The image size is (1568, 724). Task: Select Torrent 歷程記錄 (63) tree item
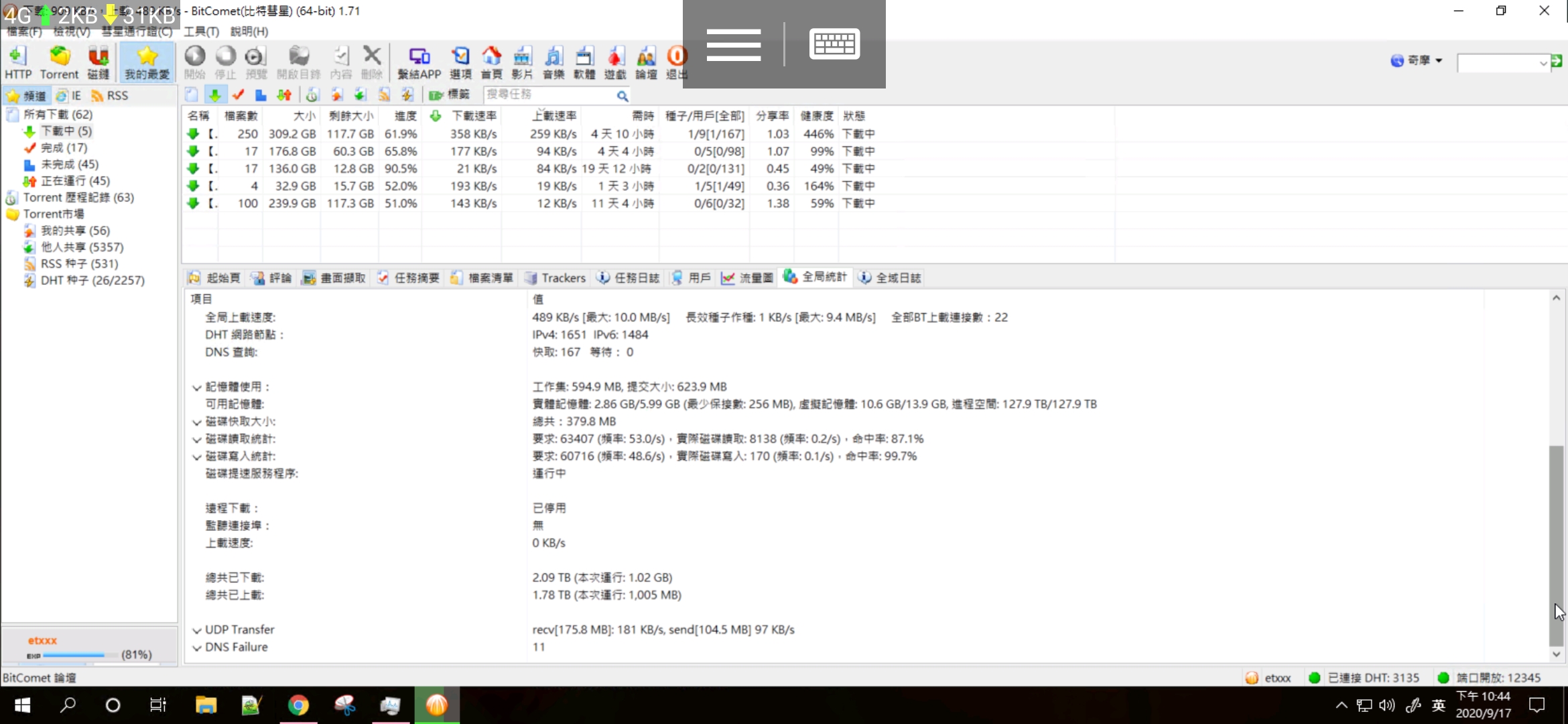pyautogui.click(x=78, y=197)
